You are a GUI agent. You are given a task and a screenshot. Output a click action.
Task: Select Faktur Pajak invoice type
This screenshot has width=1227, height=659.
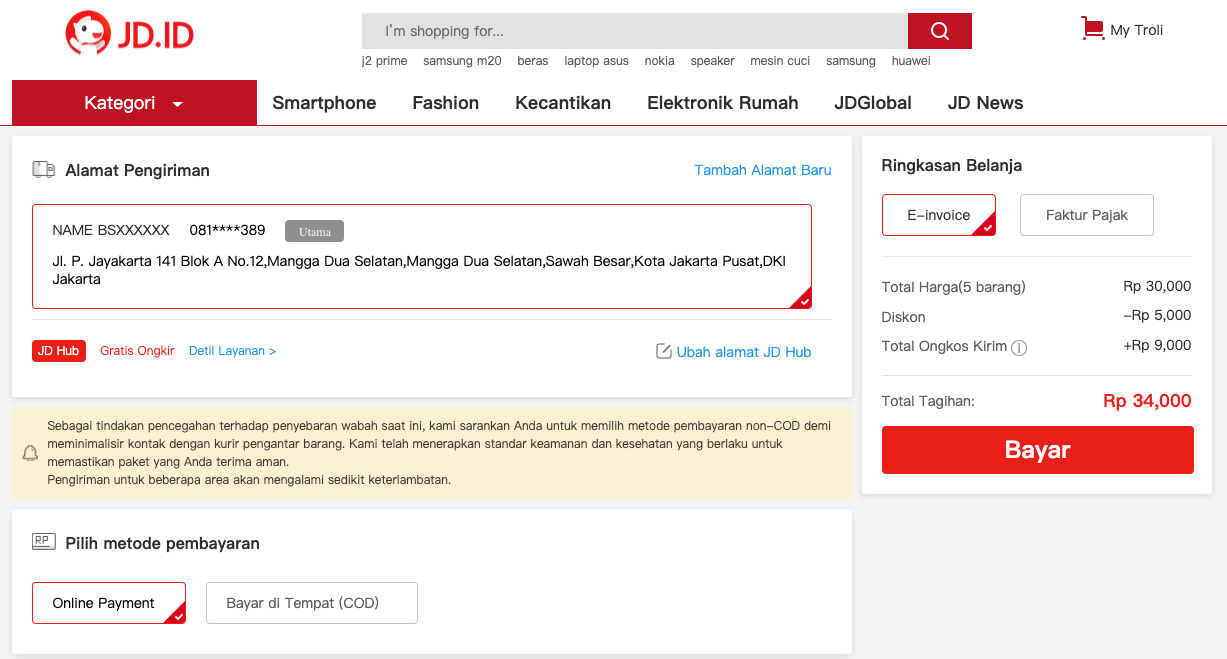(x=1086, y=215)
